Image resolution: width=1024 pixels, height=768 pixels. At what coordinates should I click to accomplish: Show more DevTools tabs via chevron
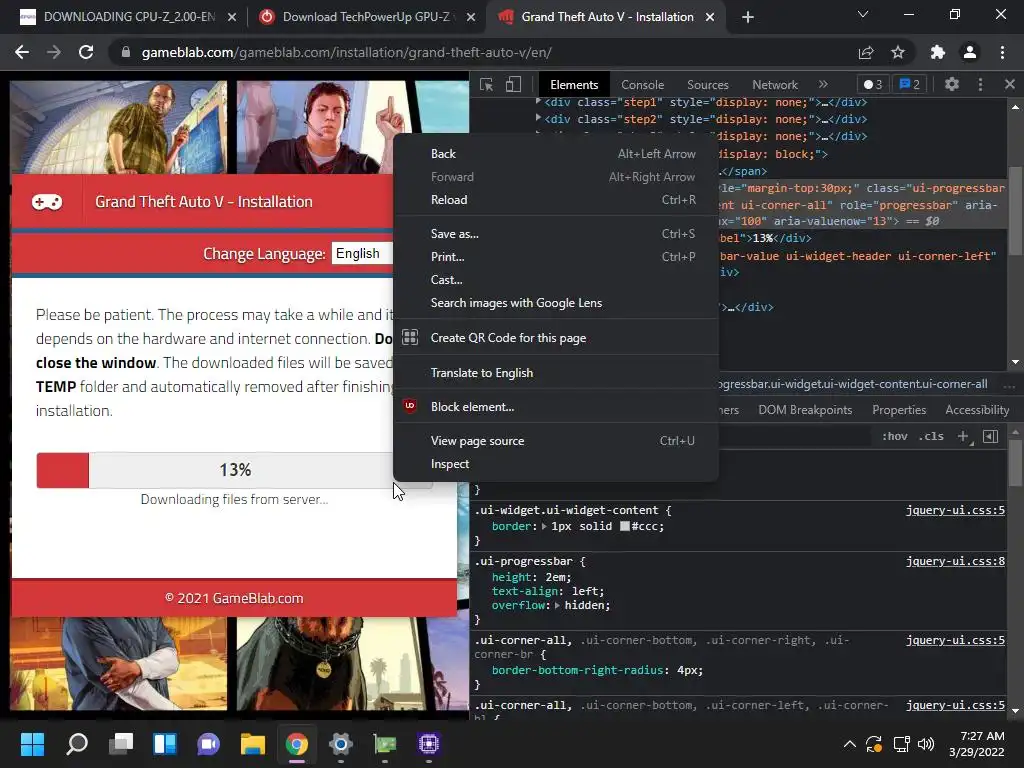pos(823,84)
